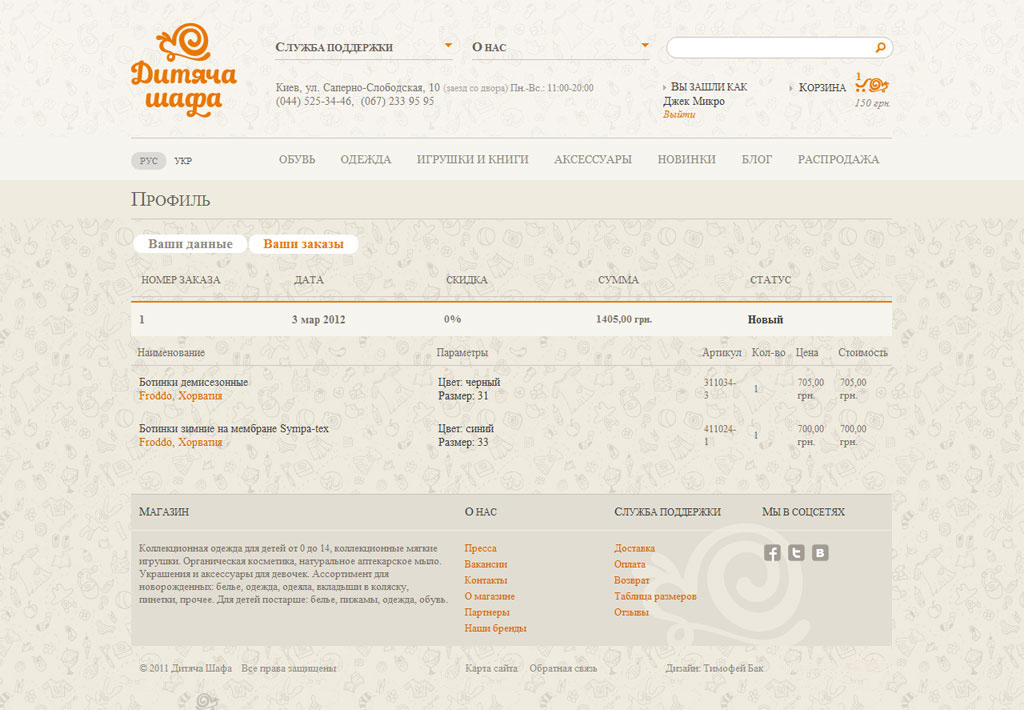Switch to the Ваши данные tab
This screenshot has width=1024, height=710.
190,244
